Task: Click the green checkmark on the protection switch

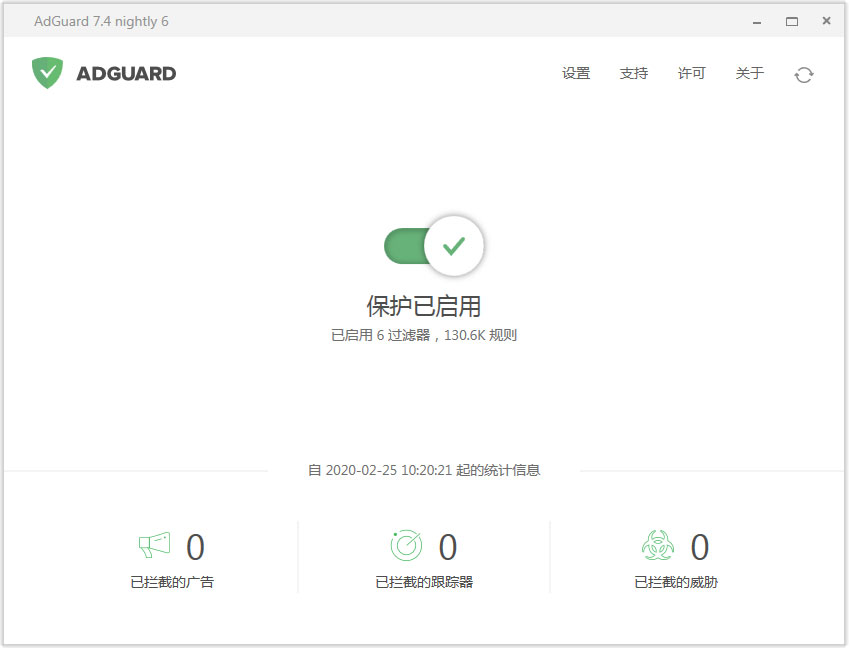Action: [x=455, y=245]
